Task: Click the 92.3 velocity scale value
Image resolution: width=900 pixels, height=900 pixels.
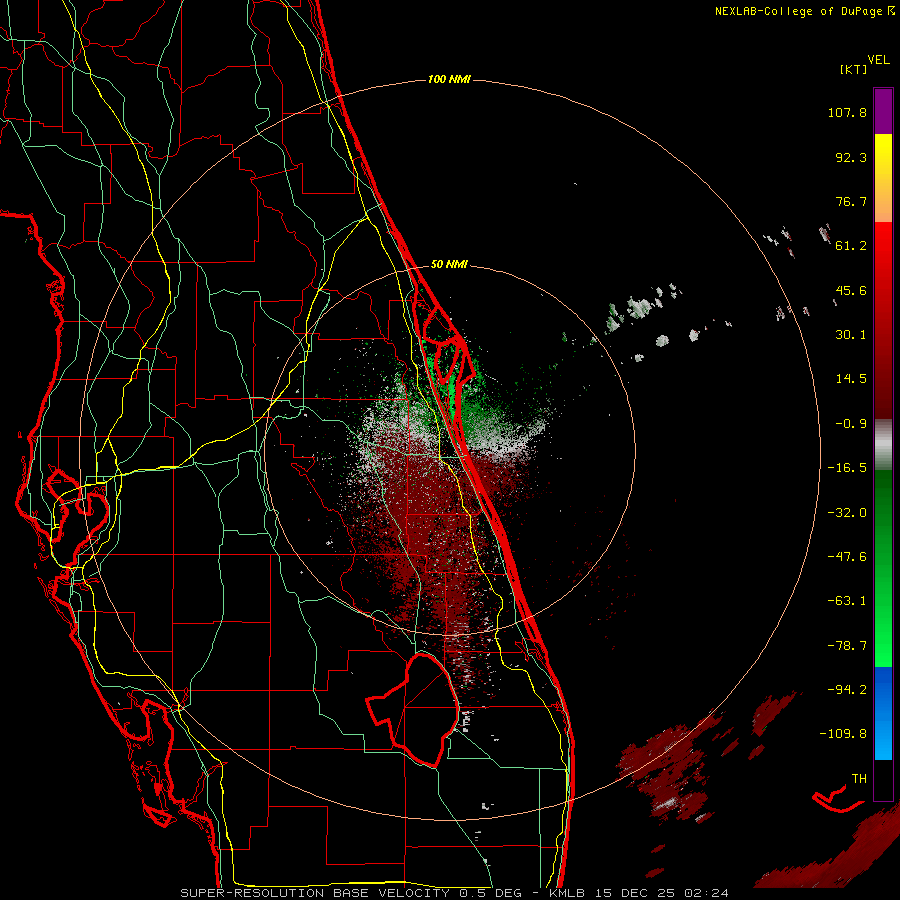Action: click(851, 157)
